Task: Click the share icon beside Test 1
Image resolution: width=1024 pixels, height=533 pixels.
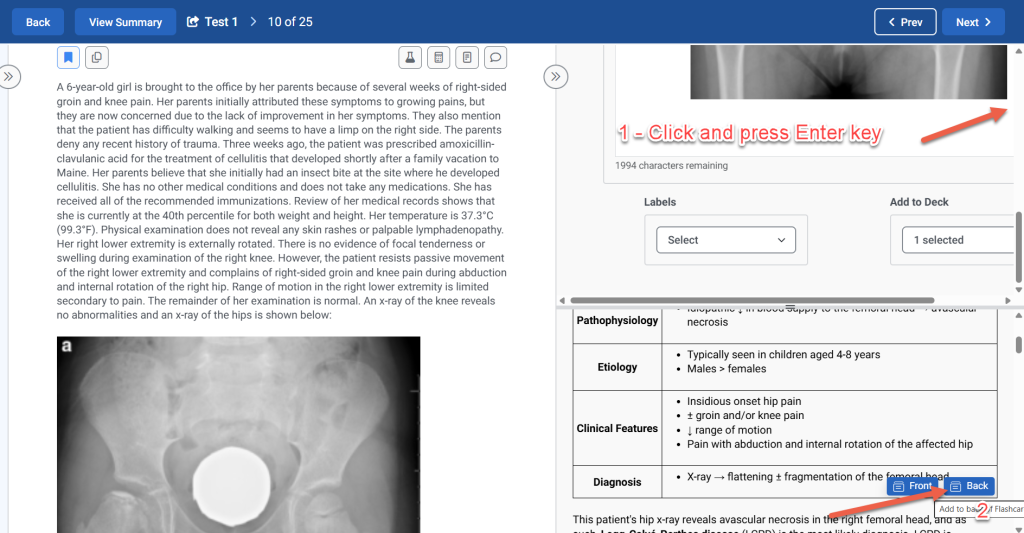Action: 194,22
